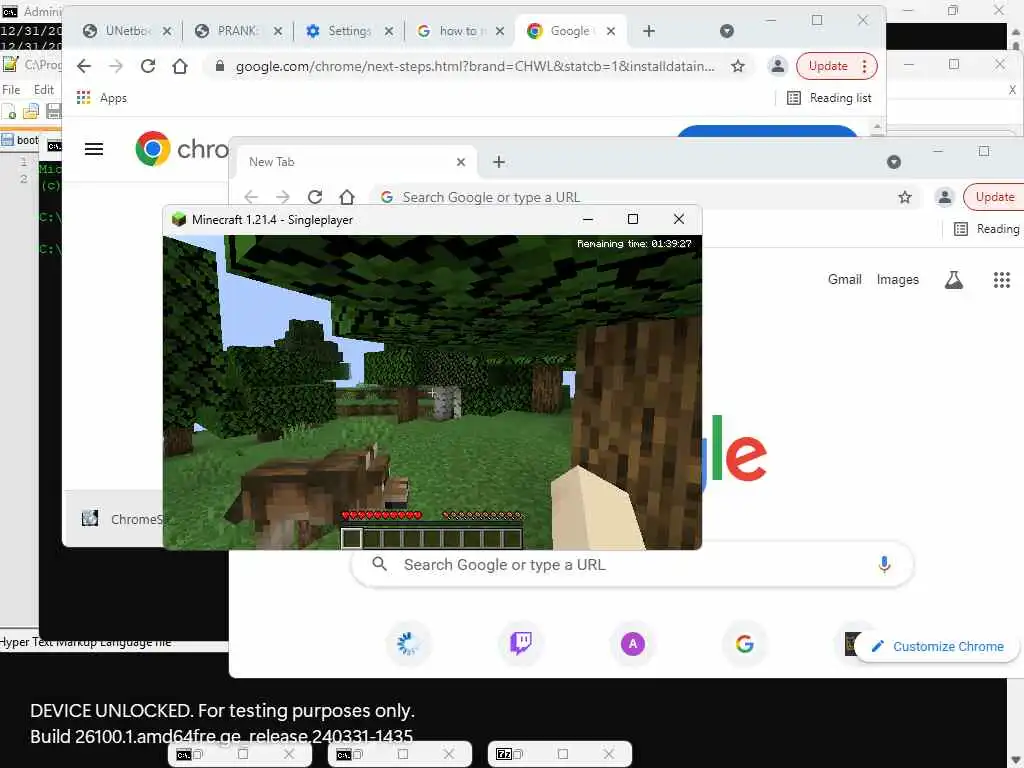Close the Settings tab
The image size is (1024, 768).
(389, 31)
